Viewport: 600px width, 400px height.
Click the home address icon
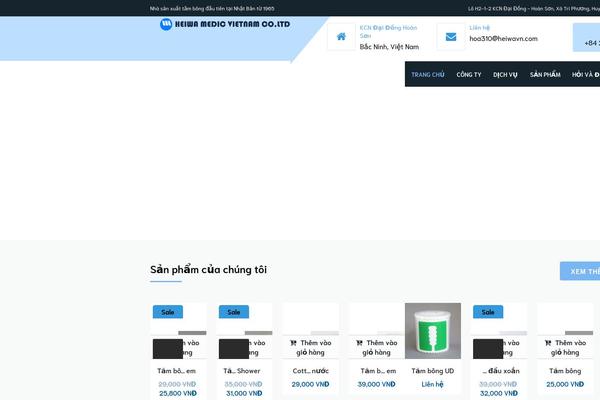point(341,36)
